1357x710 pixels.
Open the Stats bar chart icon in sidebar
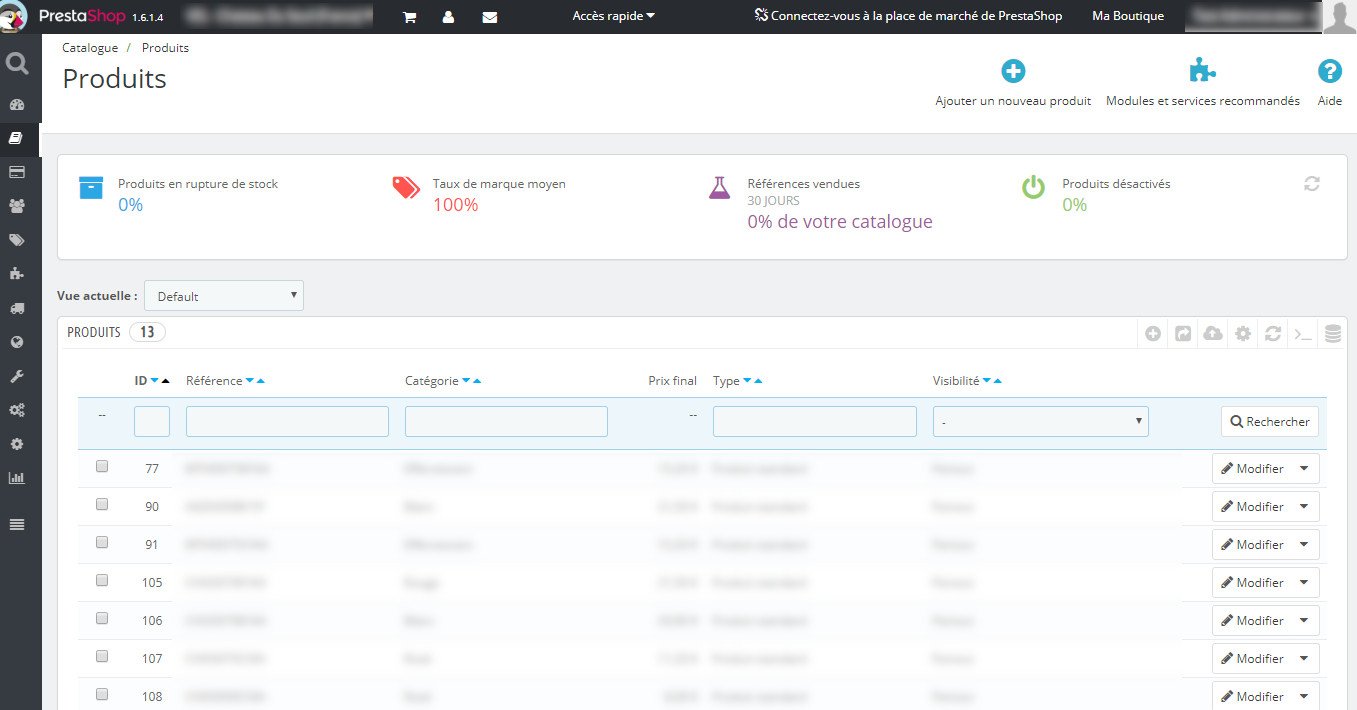[16, 478]
